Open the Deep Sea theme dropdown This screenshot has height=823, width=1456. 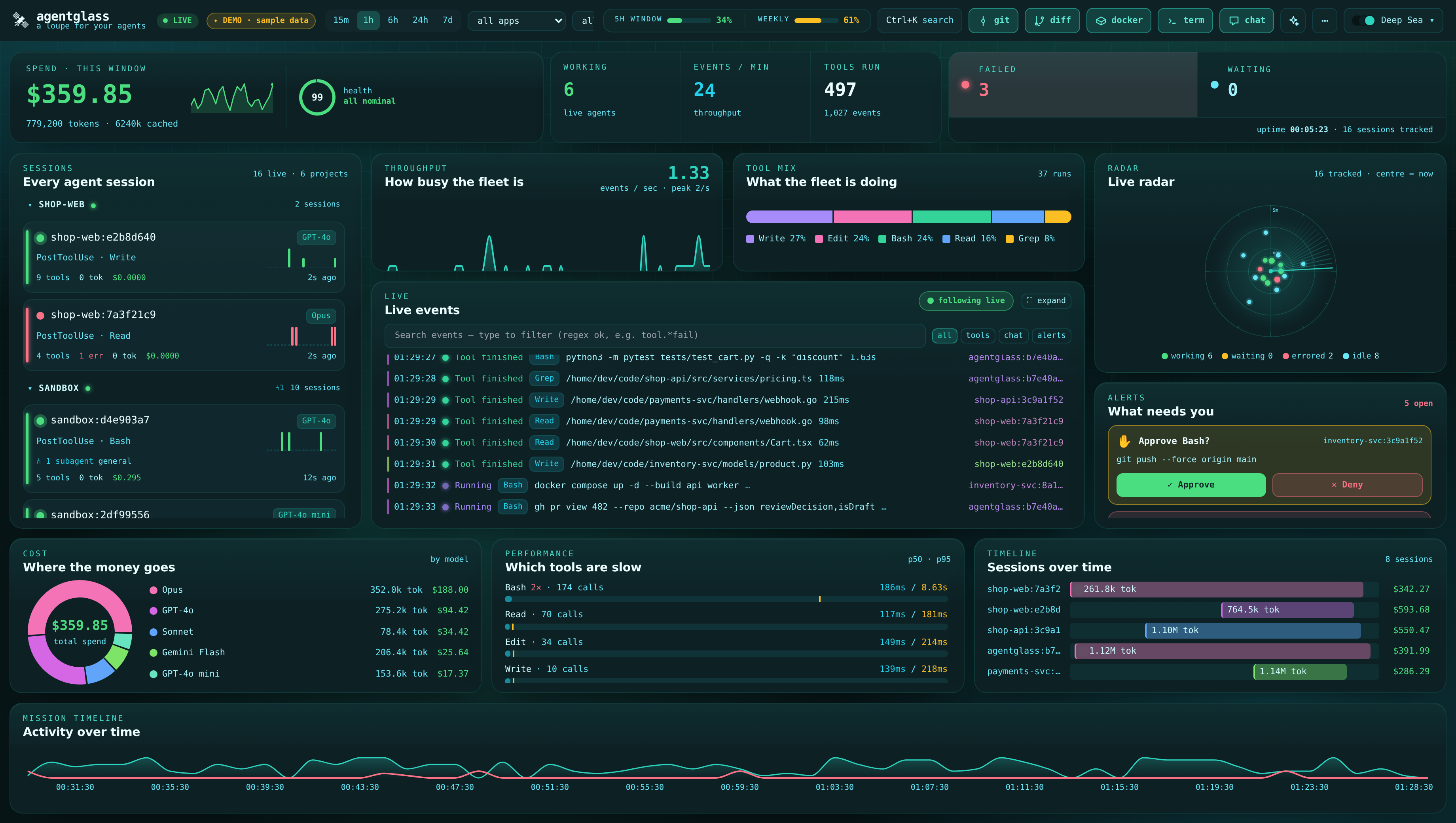point(1393,20)
